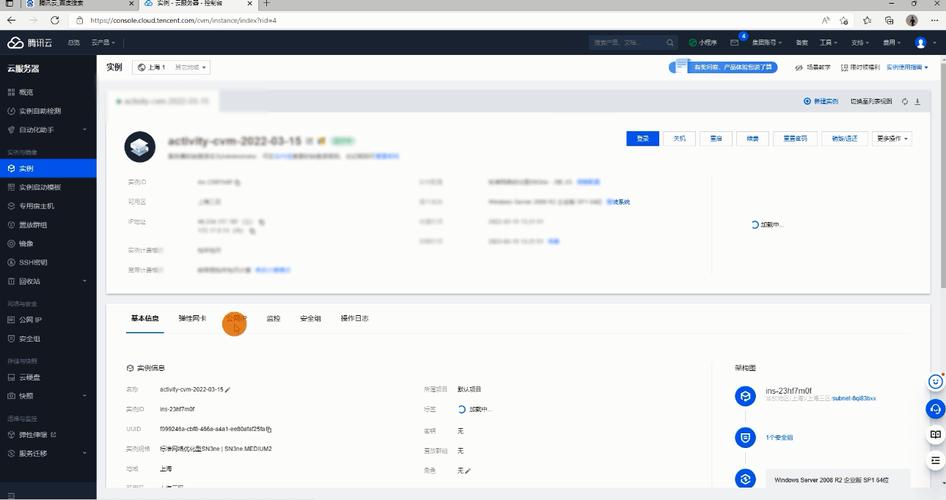Viewport: 946px width, 500px height.
Task: Open the 费用 dropdown menu
Action: 892,43
